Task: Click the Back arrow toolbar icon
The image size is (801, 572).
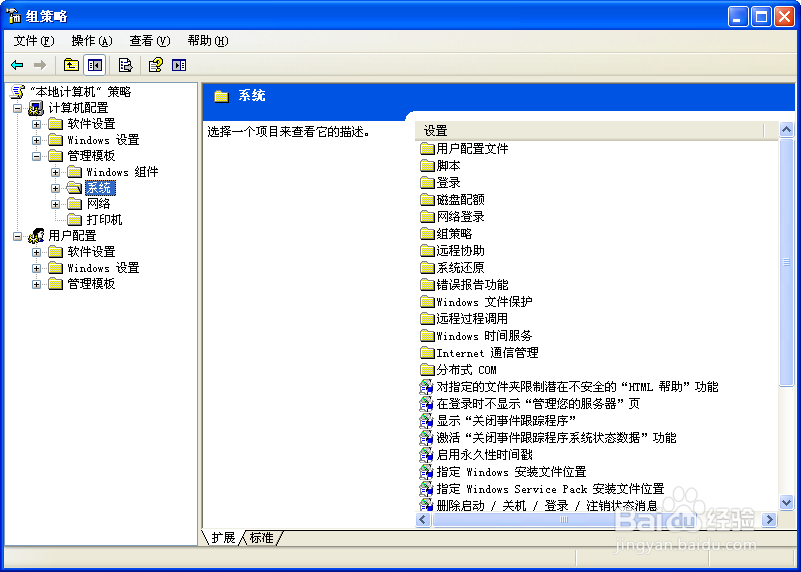Action: (x=17, y=65)
